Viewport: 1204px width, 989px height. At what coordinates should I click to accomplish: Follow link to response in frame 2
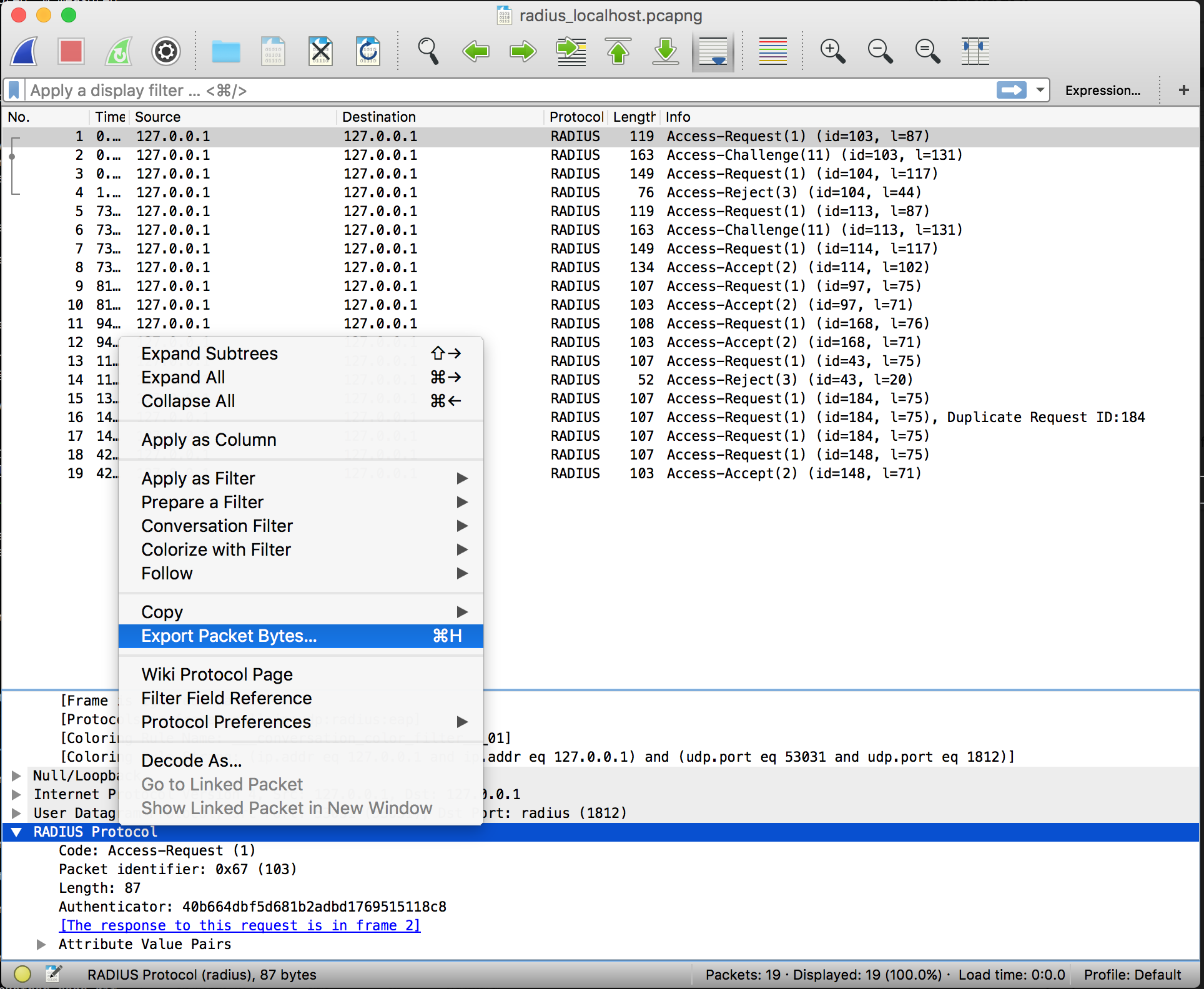[x=240, y=925]
